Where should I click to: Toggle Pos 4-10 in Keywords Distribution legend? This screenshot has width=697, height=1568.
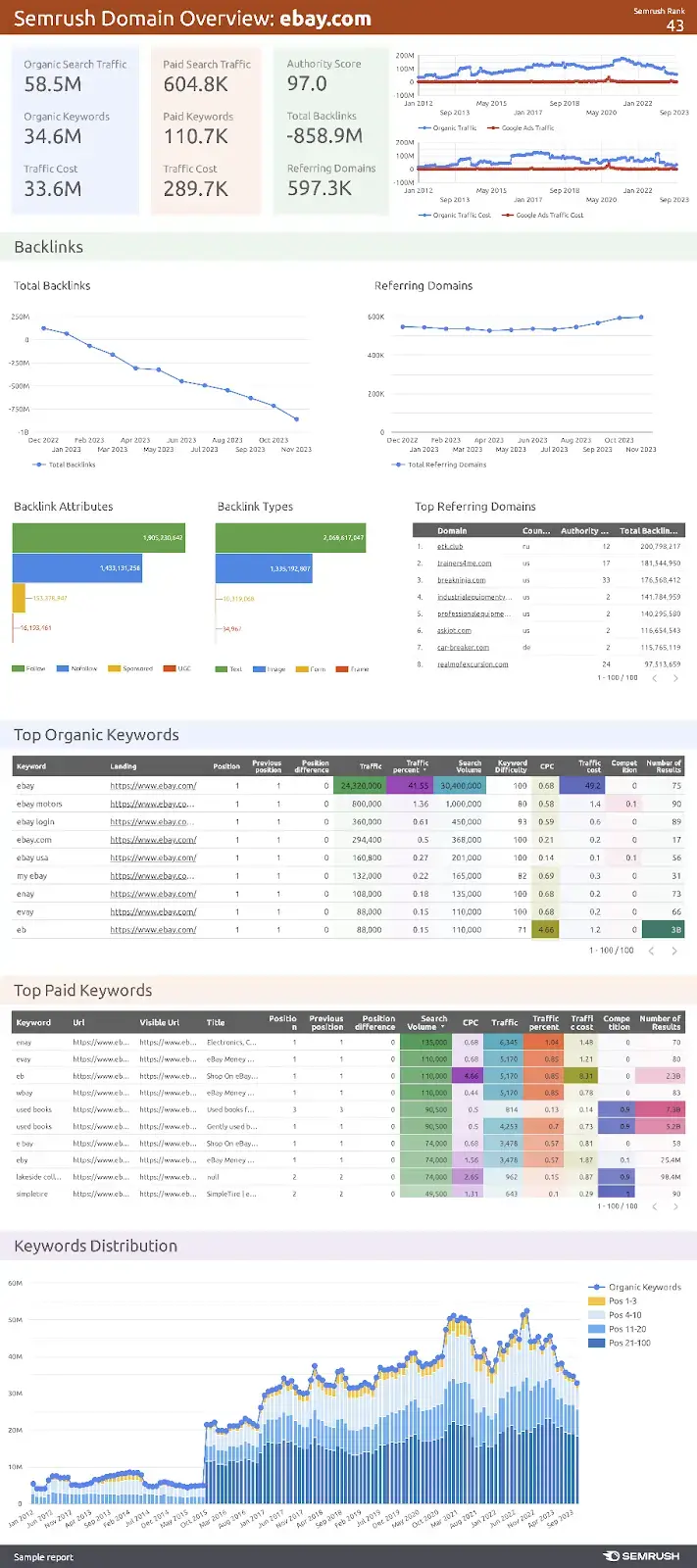615,1314
